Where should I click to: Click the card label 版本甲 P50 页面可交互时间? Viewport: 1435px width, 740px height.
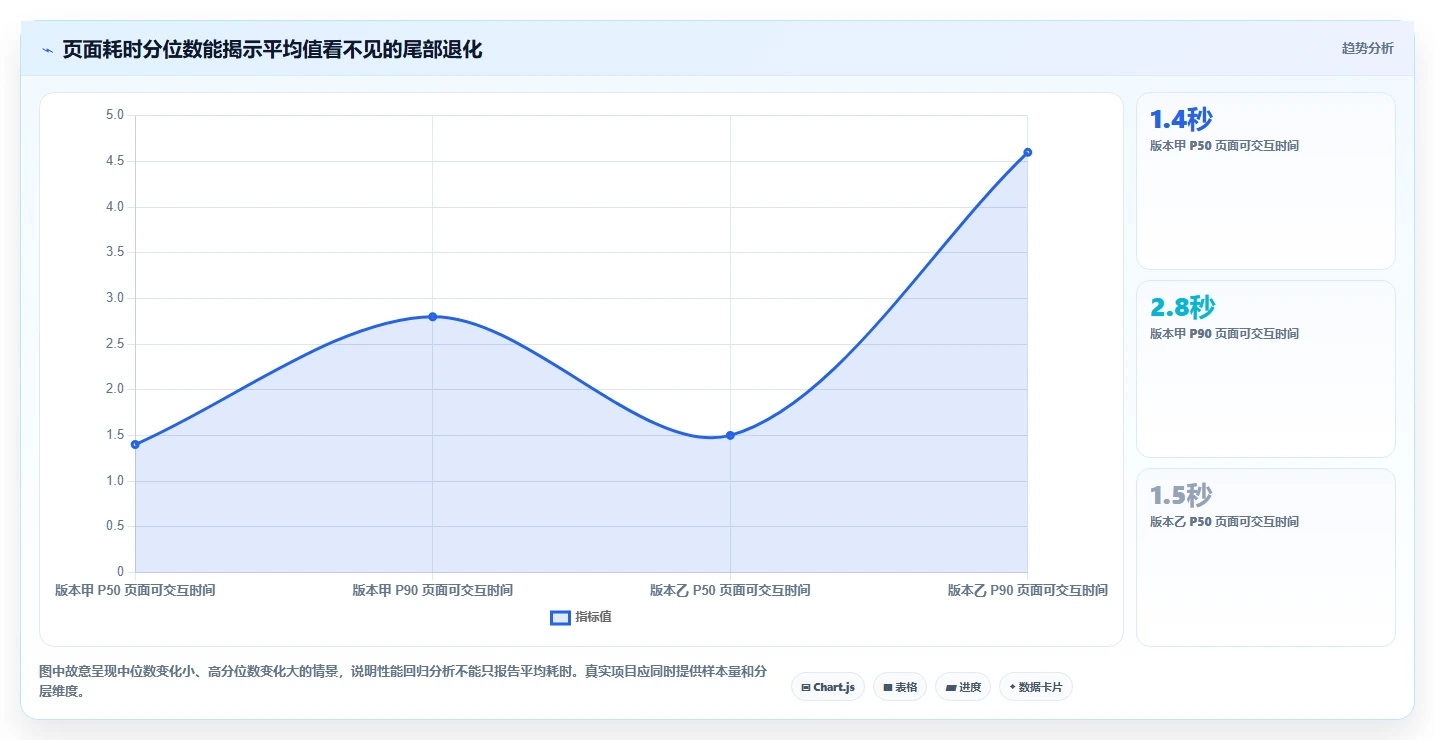1224,146
